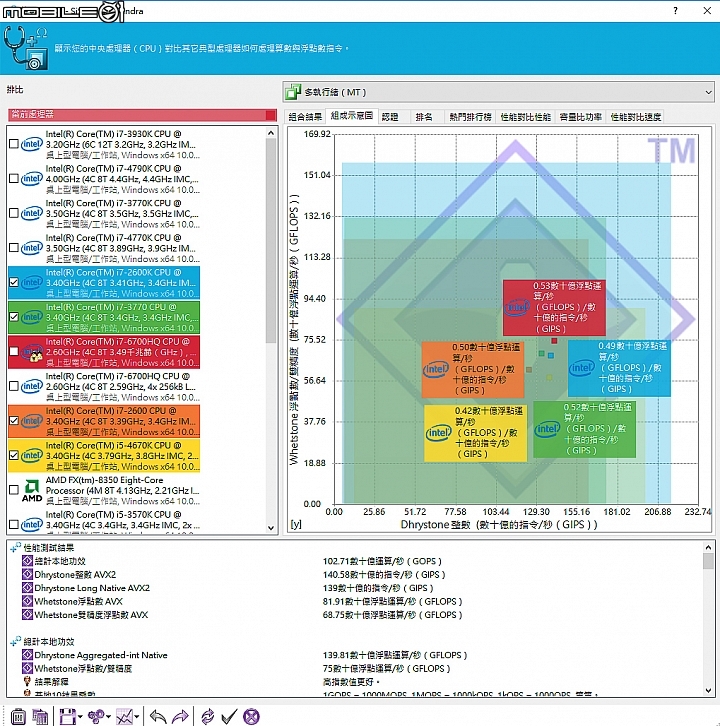Click small red data marker in chart
The height and width of the screenshot is (726, 720).
[554, 341]
